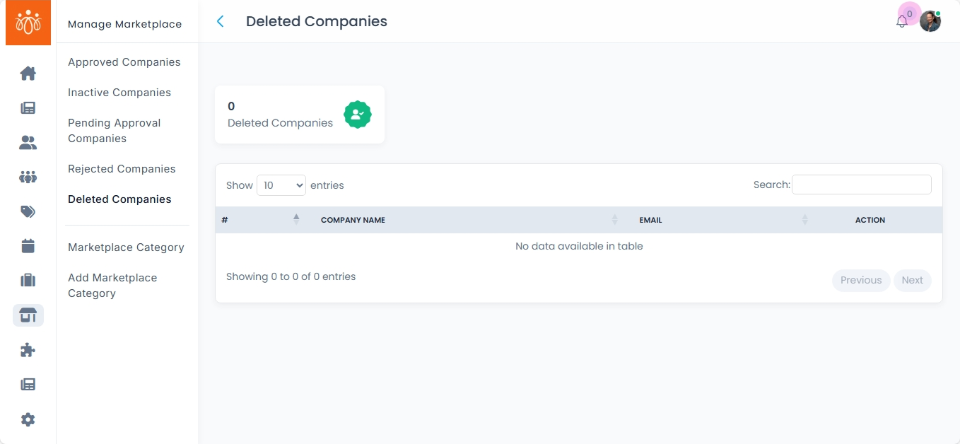
Task: Open the calendar icon in sidebar
Action: point(28,246)
